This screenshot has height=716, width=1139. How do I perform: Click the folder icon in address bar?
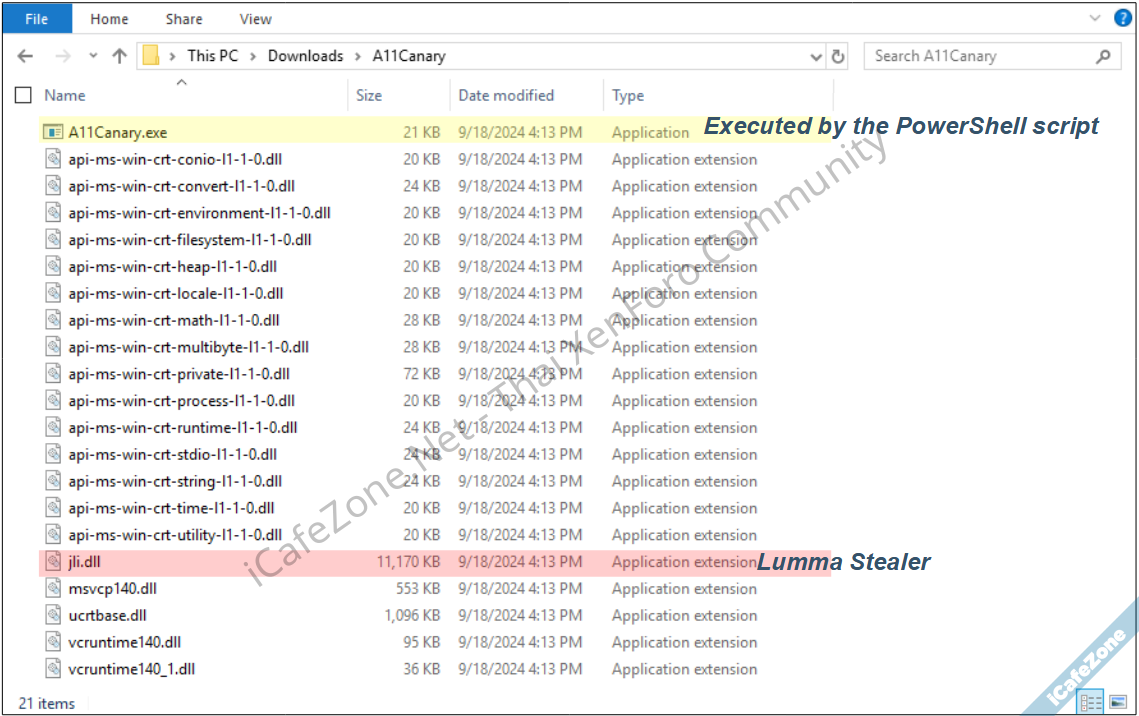coord(151,56)
